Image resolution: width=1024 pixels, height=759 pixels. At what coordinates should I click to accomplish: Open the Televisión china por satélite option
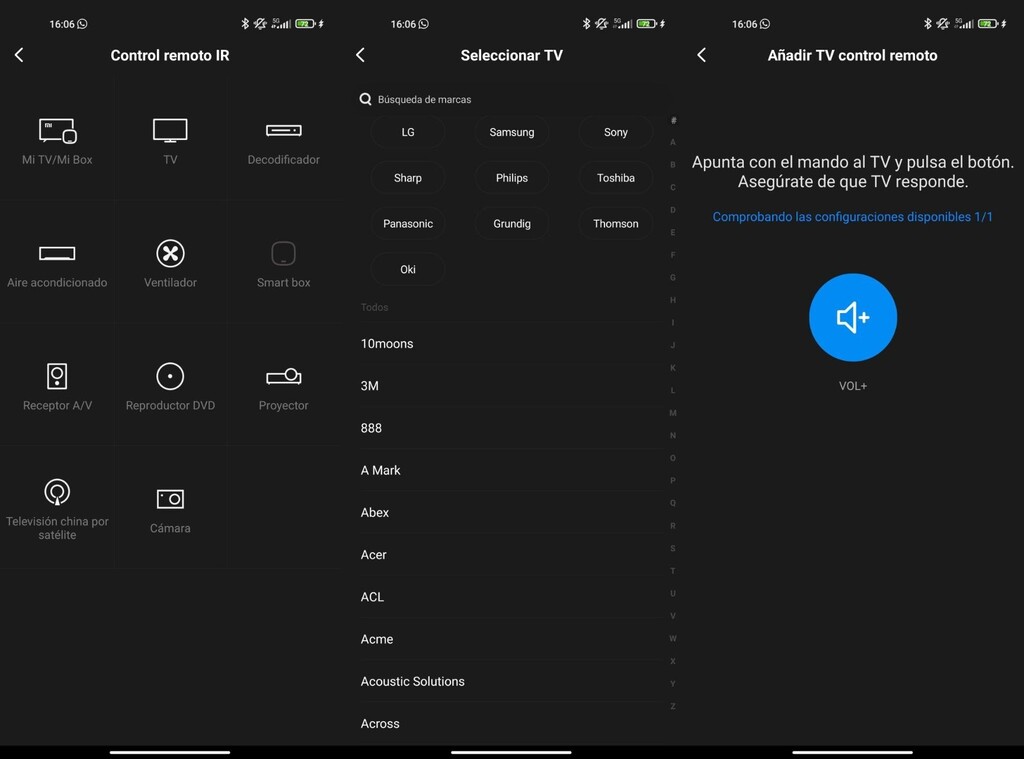(x=57, y=507)
